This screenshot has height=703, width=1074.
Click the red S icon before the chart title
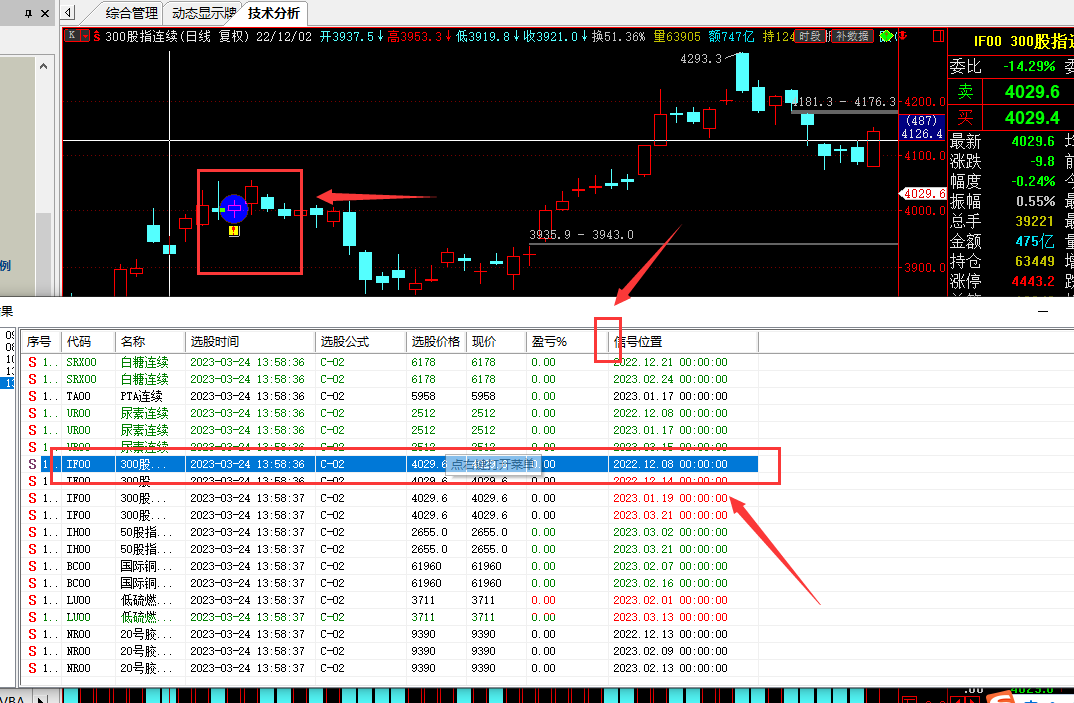[x=97, y=36]
